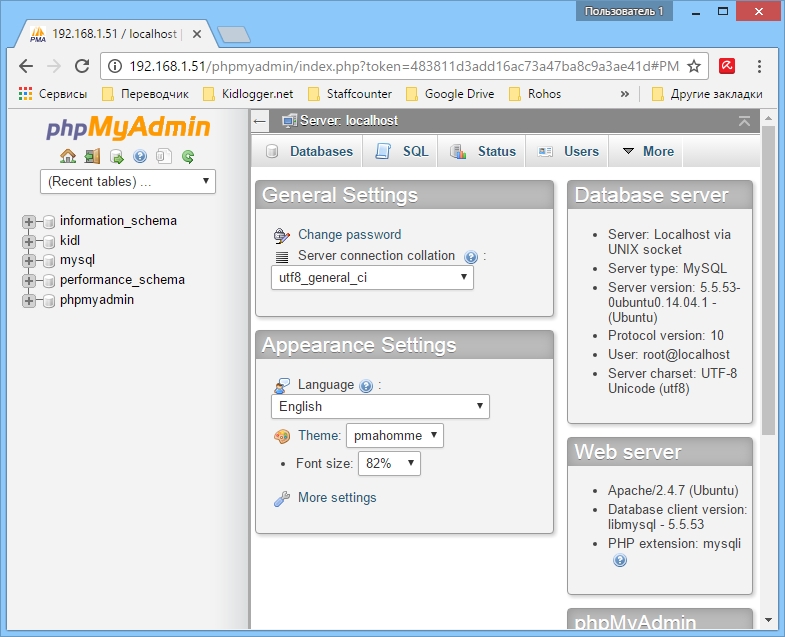This screenshot has width=785, height=637.
Task: Open the Theme pmahomme dropdown
Action: pos(395,435)
